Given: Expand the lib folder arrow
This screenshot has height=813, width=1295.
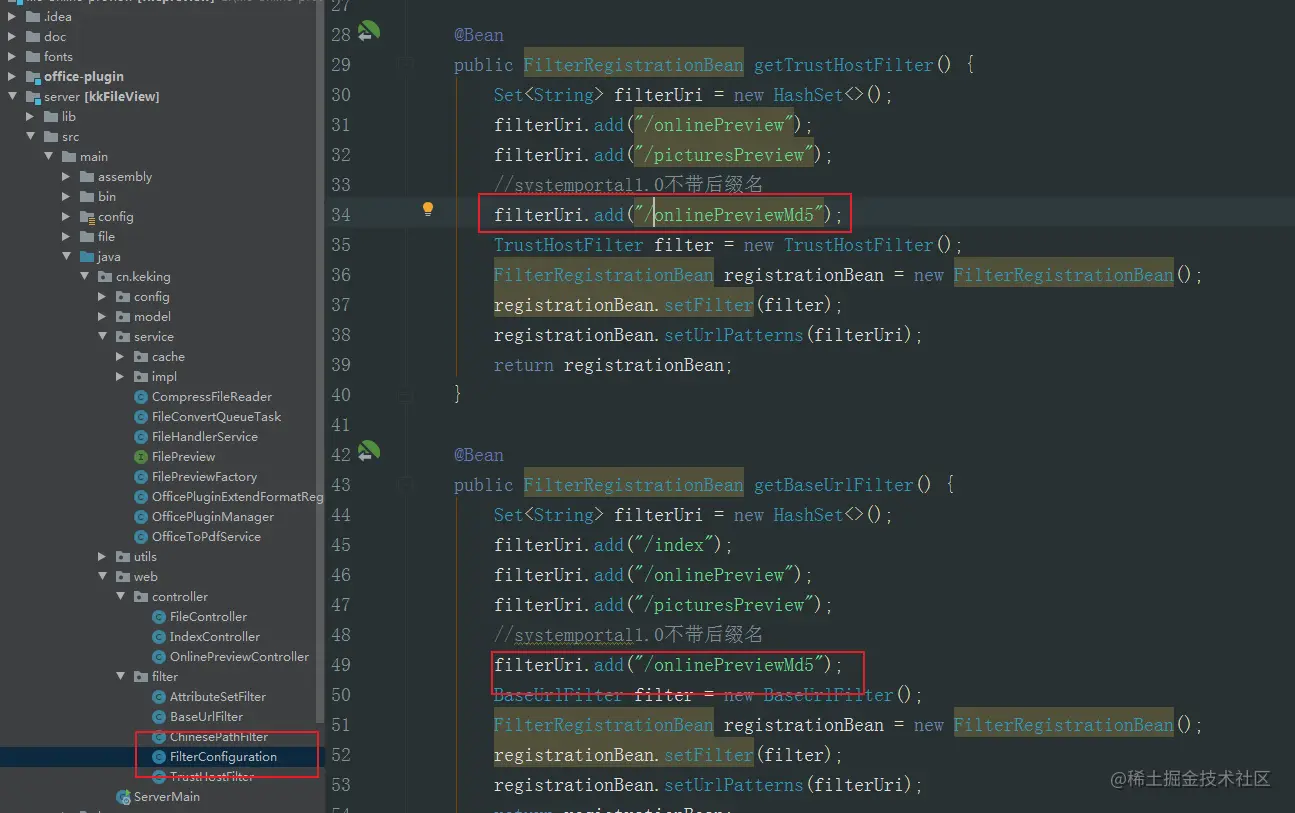Looking at the screenshot, I should point(30,117).
